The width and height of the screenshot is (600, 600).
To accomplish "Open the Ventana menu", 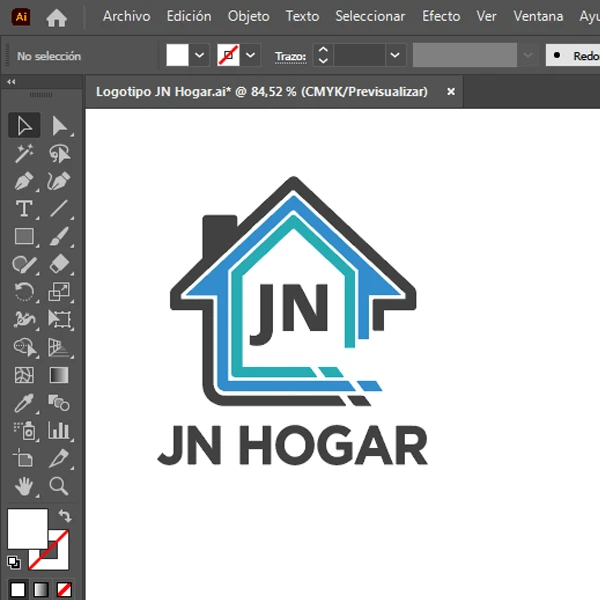I will click(538, 16).
